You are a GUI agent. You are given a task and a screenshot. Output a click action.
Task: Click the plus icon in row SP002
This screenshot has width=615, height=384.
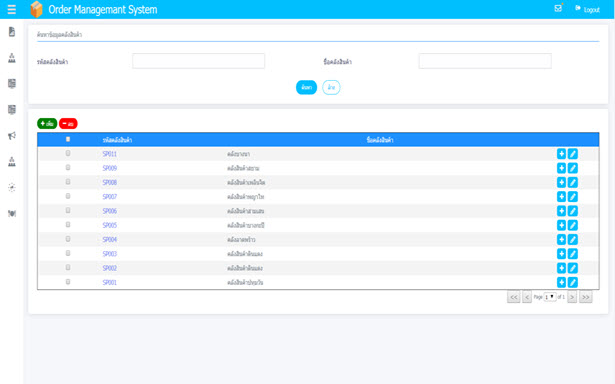[x=561, y=268]
